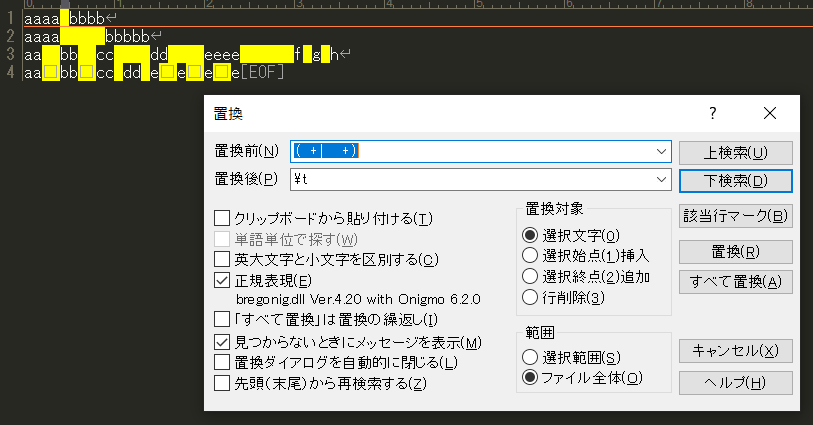Click the 上検索(U) search up button
Viewport: 813px width, 425px height.
pyautogui.click(x=736, y=153)
